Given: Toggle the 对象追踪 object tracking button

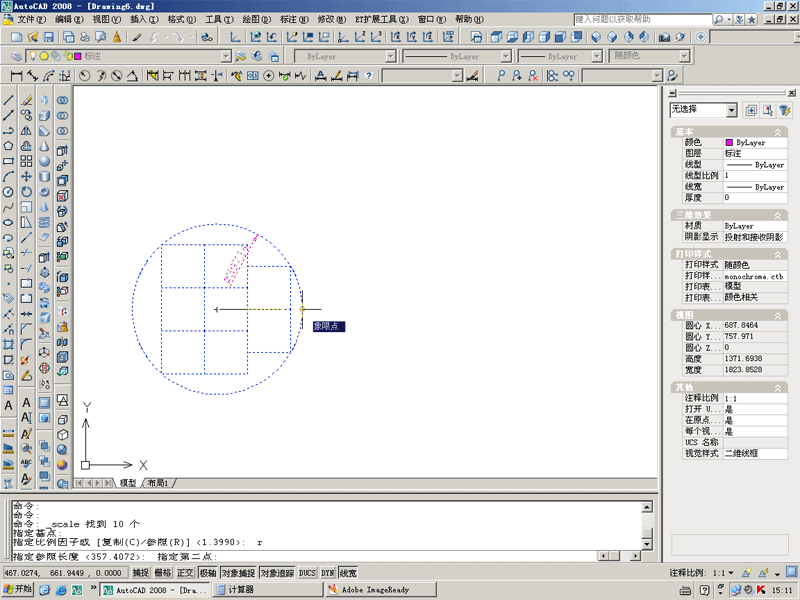Looking at the screenshot, I should tap(277, 573).
